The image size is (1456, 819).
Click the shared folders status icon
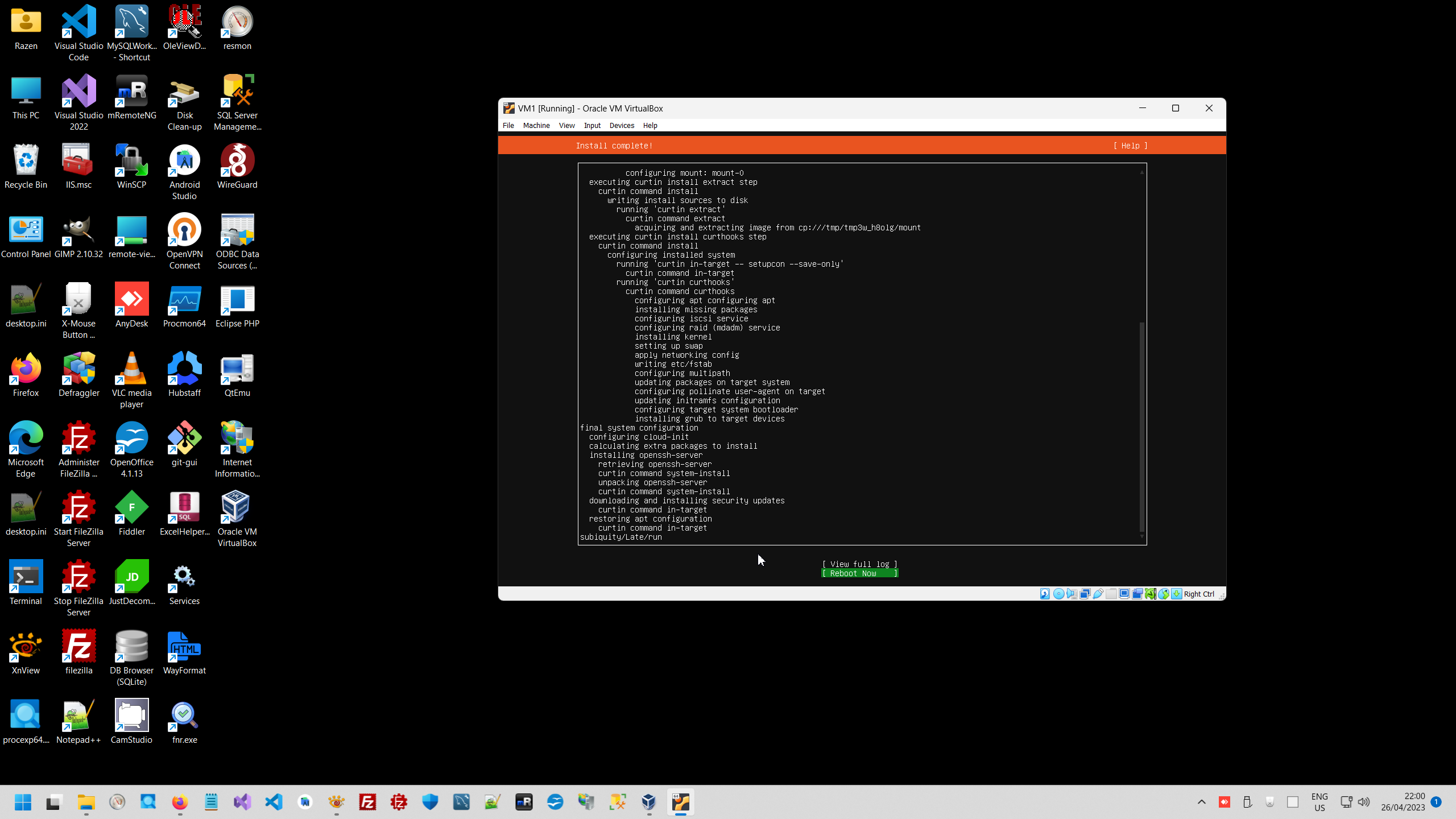click(1111, 594)
